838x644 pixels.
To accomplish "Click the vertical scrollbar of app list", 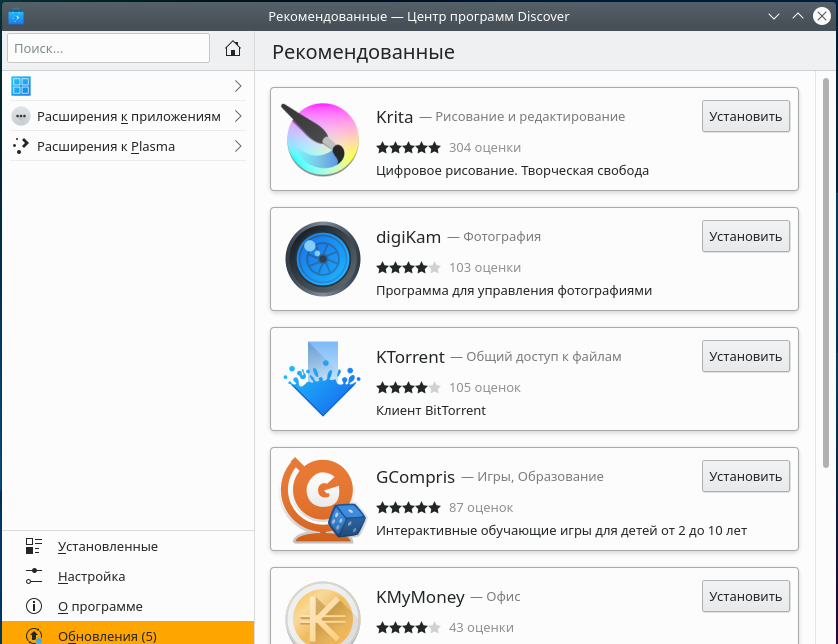I will point(826,273).
